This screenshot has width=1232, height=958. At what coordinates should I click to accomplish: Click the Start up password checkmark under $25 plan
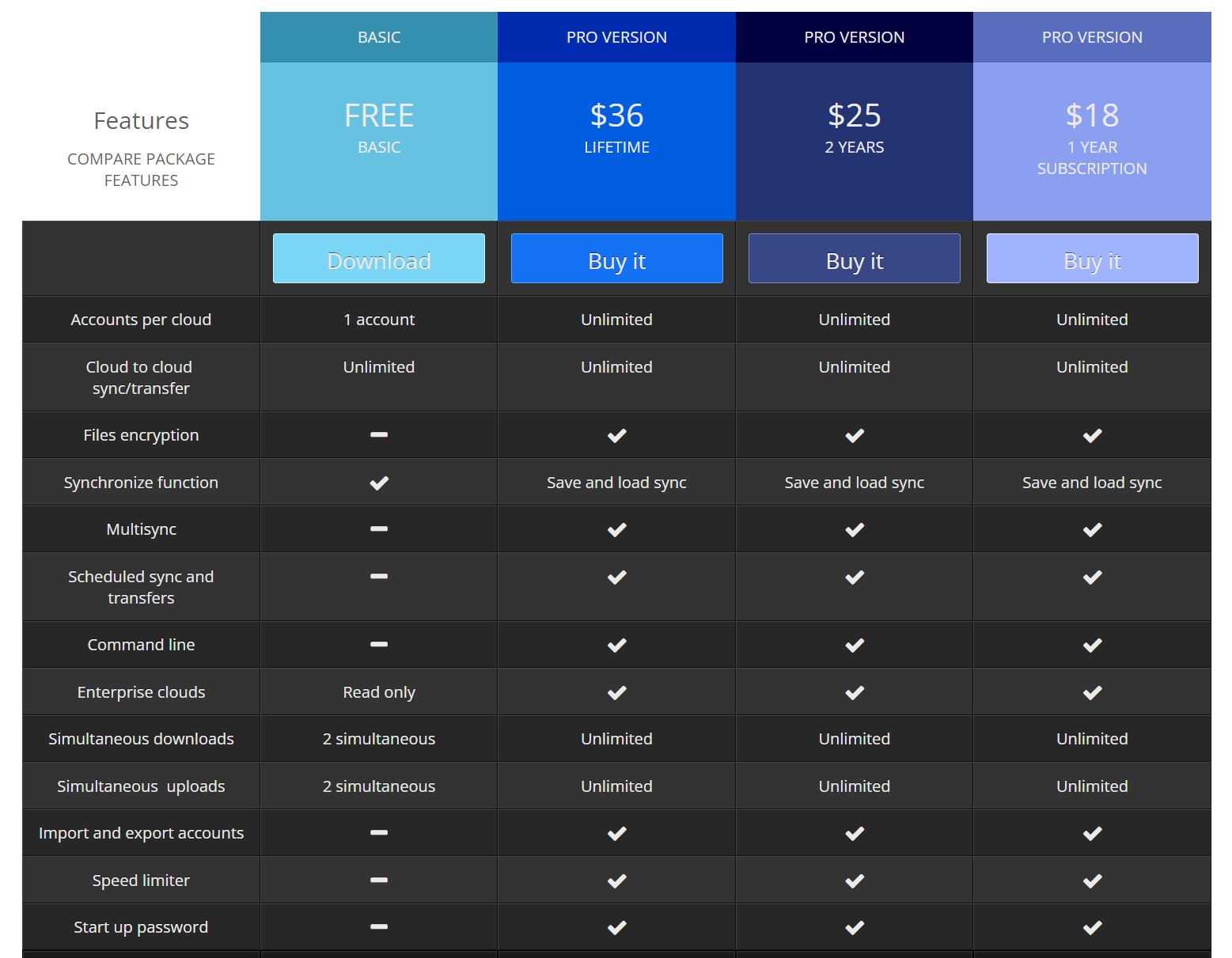855,927
